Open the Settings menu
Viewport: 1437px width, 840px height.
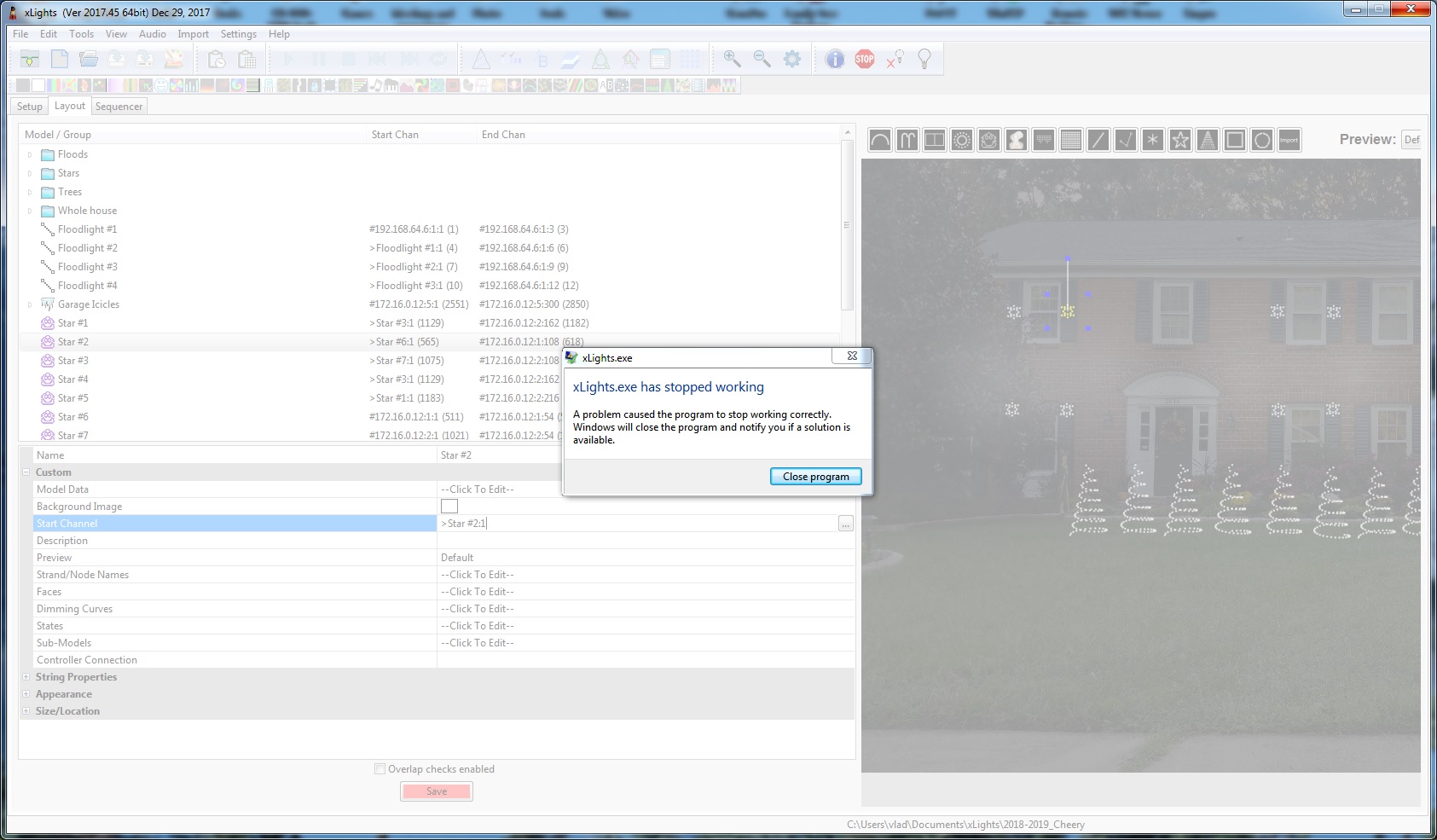click(238, 34)
